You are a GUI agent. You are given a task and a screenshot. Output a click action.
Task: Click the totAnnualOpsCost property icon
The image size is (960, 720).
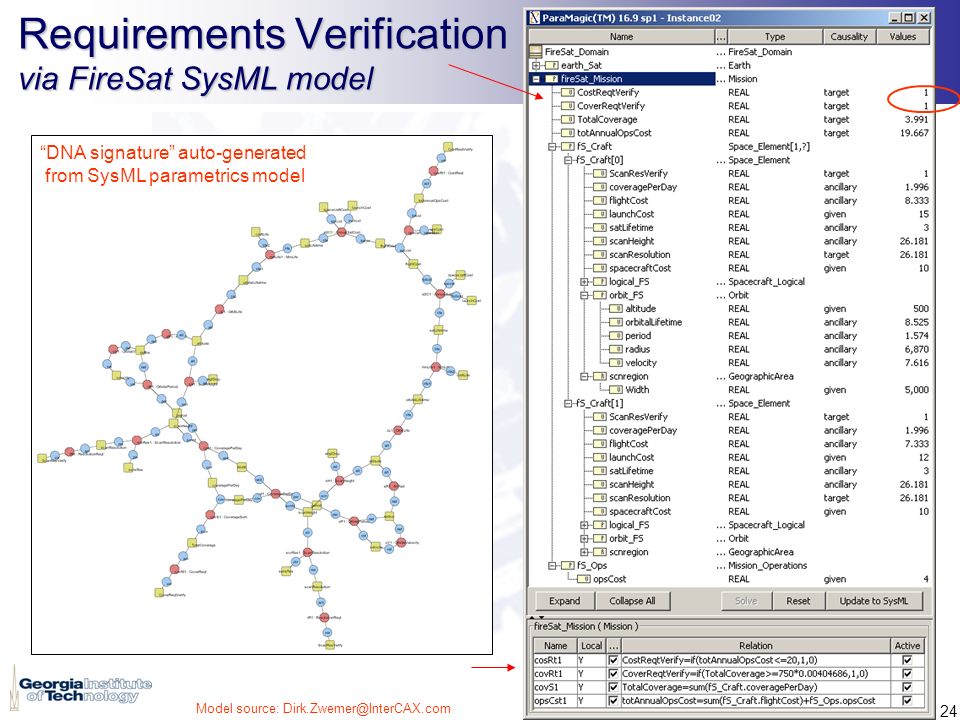(567, 133)
